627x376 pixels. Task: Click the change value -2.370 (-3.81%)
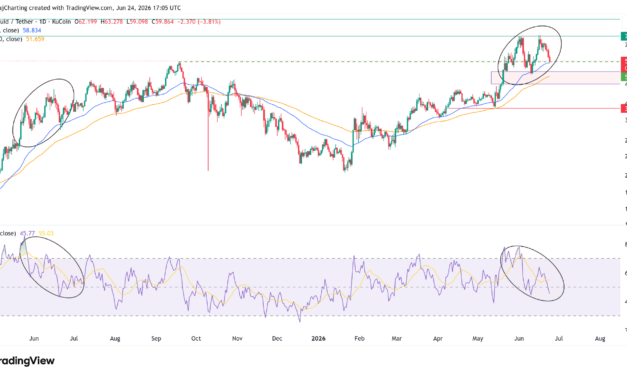pyautogui.click(x=199, y=22)
